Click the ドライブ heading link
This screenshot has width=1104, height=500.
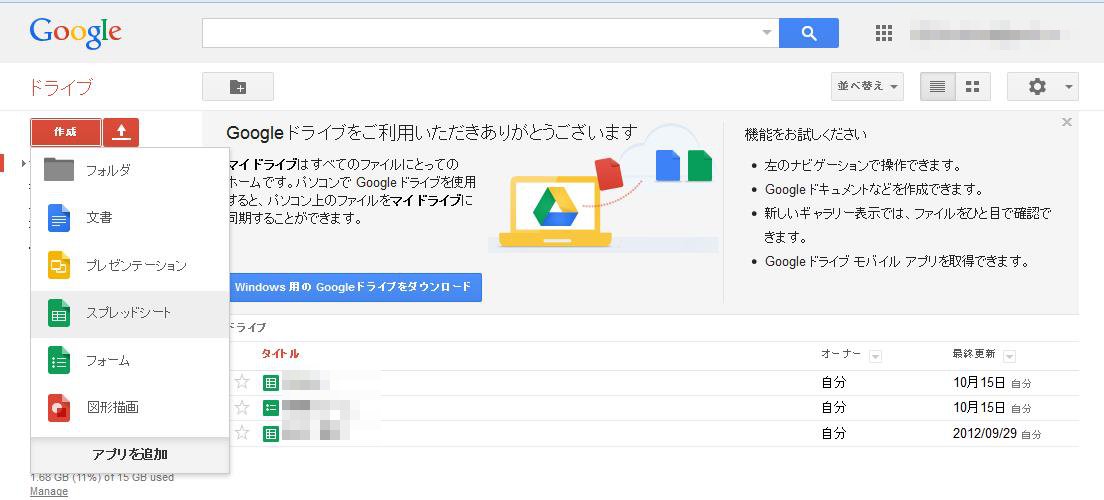[x=60, y=87]
